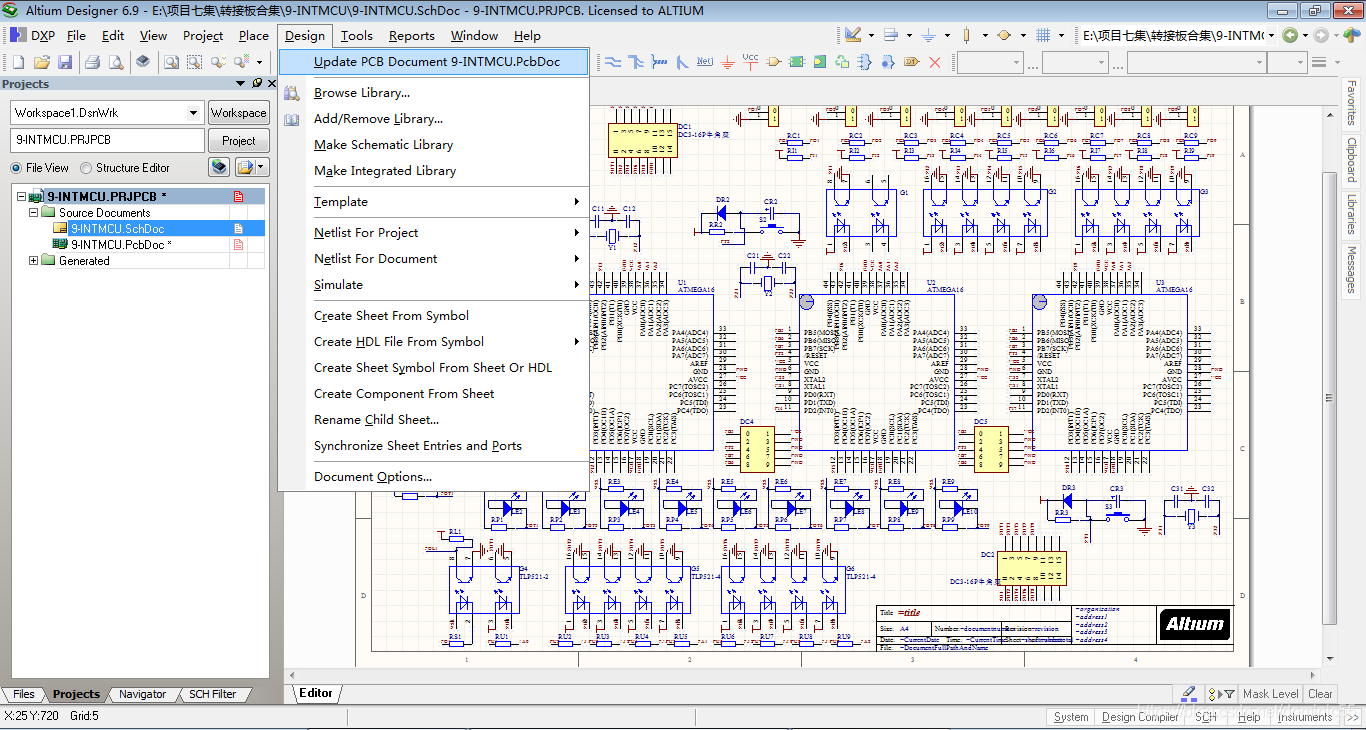Screen dimensions: 1366x730
Task: Open print preview (page with magnifier)
Action: tap(116, 62)
